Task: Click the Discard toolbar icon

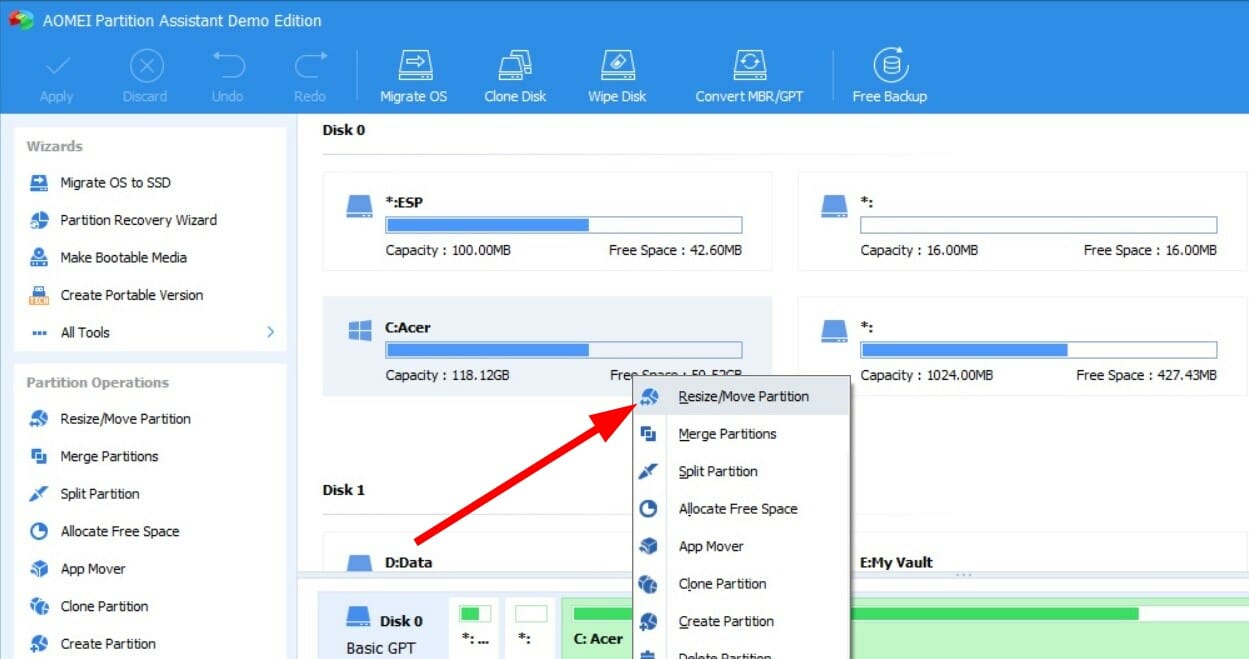Action: (x=146, y=67)
